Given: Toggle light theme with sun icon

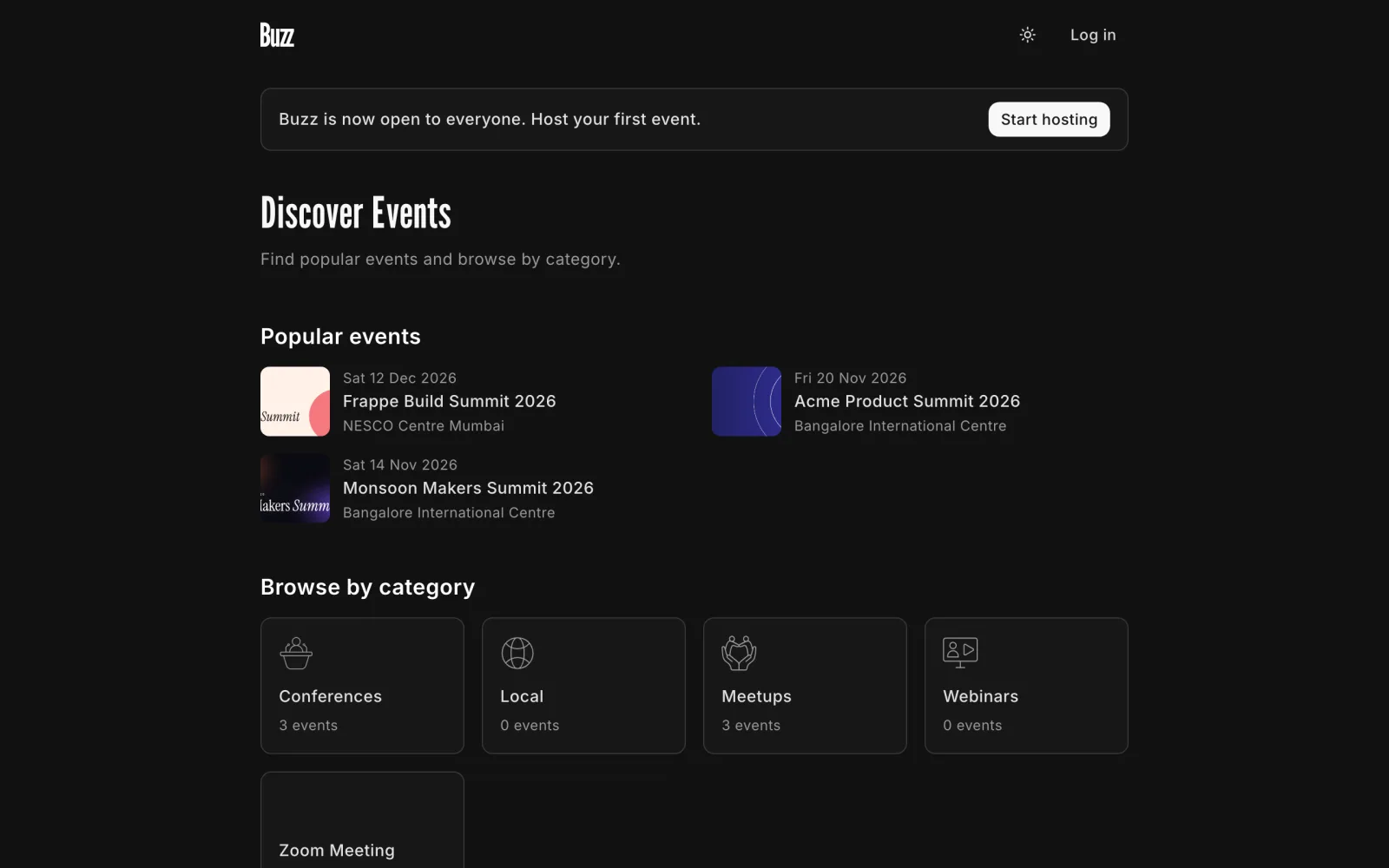Looking at the screenshot, I should (x=1027, y=35).
